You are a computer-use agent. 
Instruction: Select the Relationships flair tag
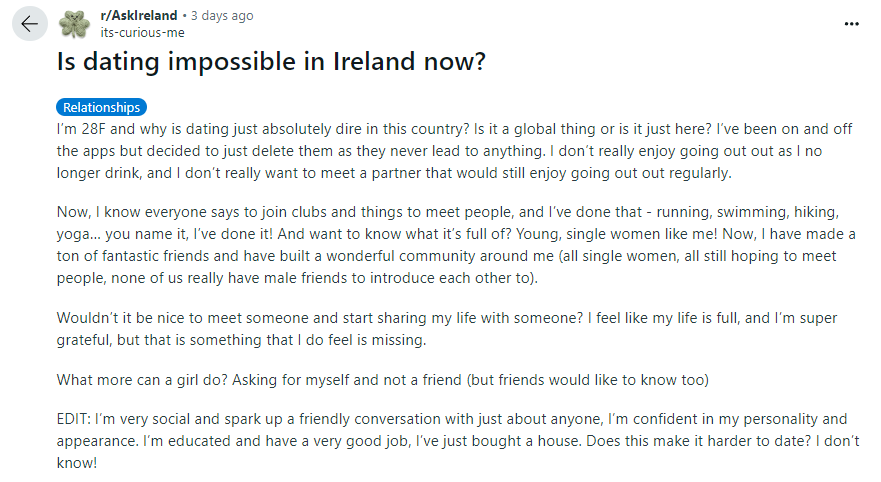[x=101, y=107]
